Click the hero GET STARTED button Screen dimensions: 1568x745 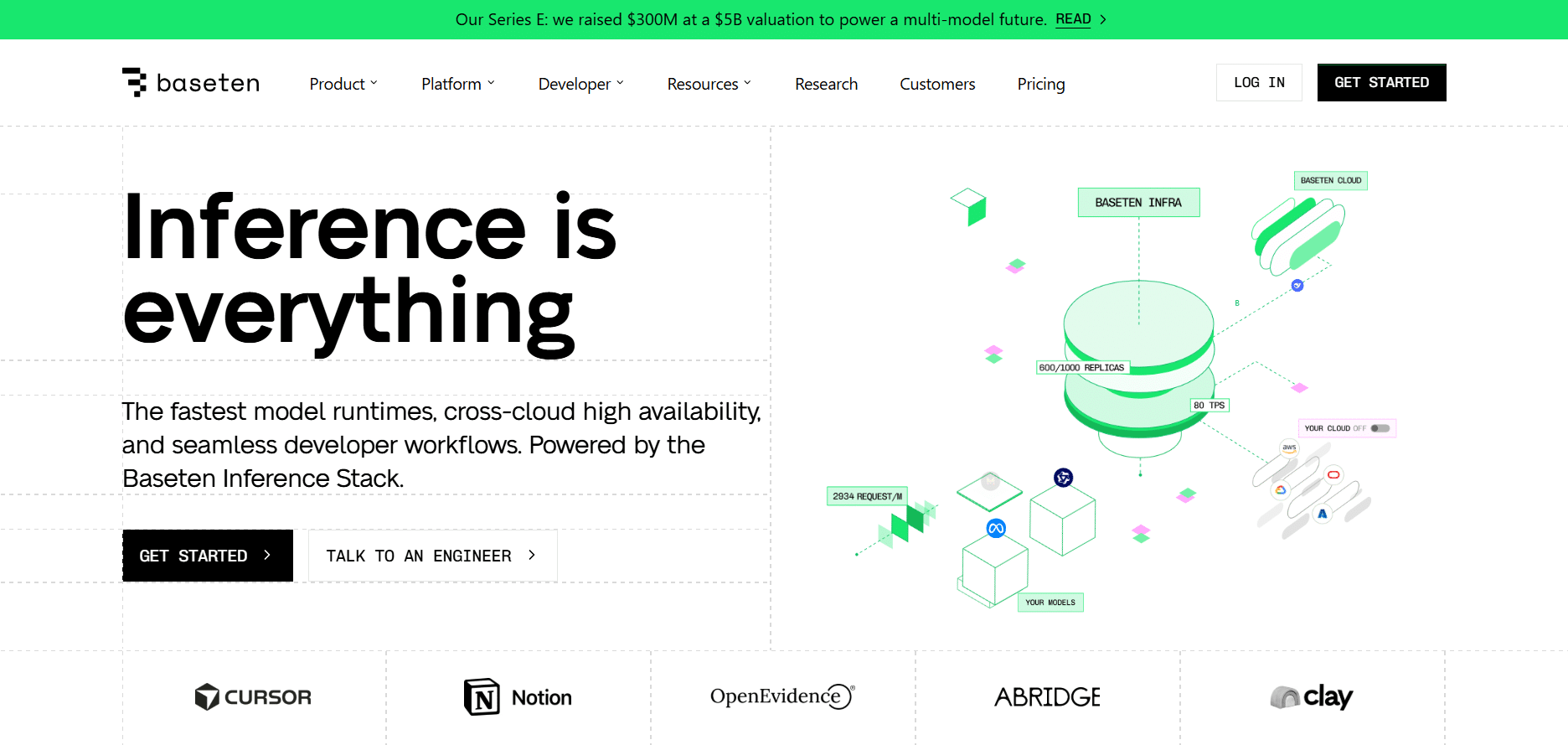click(x=208, y=556)
